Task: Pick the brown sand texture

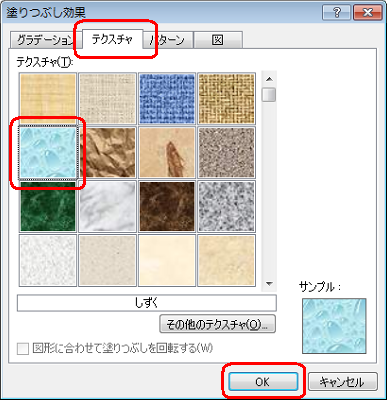Action: tap(226, 152)
